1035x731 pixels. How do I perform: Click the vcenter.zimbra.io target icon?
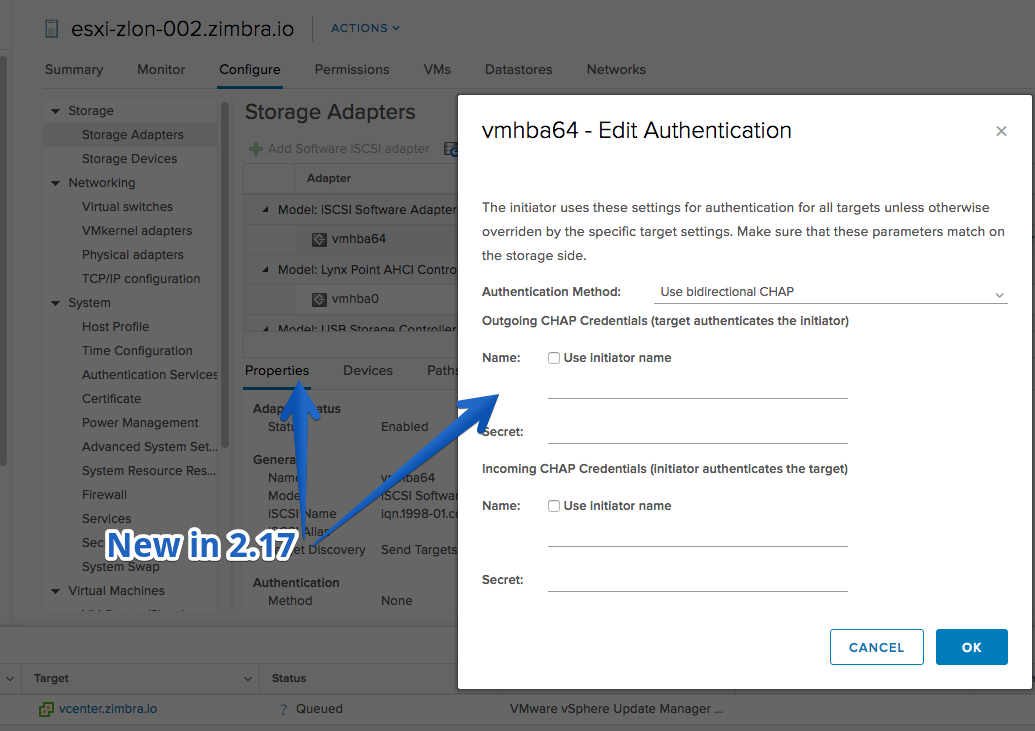click(46, 709)
